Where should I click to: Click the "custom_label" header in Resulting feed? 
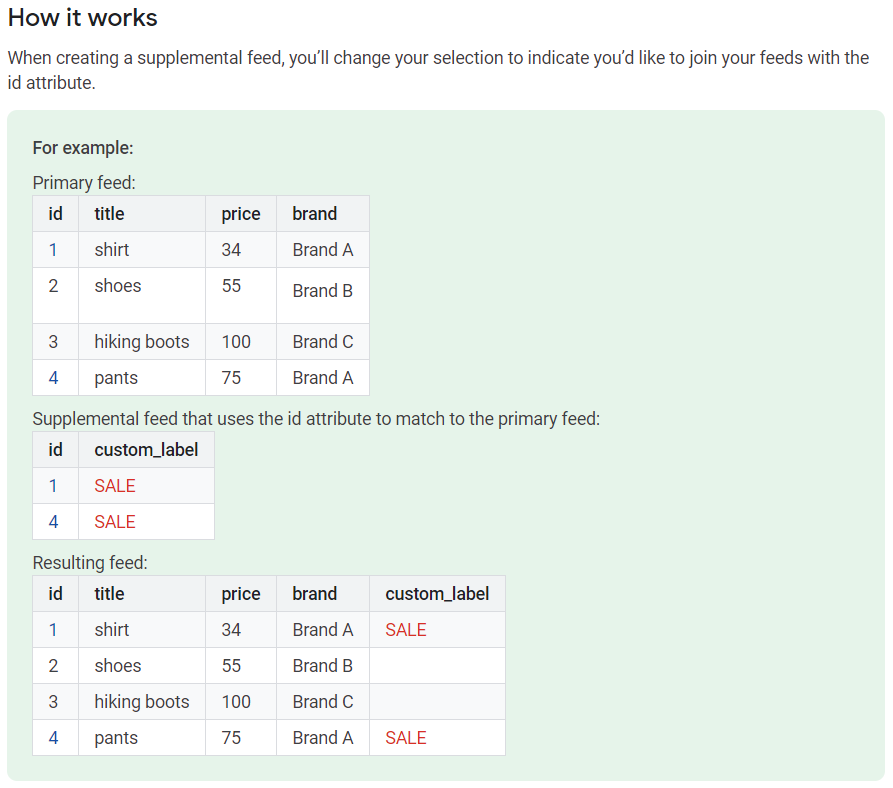[437, 593]
